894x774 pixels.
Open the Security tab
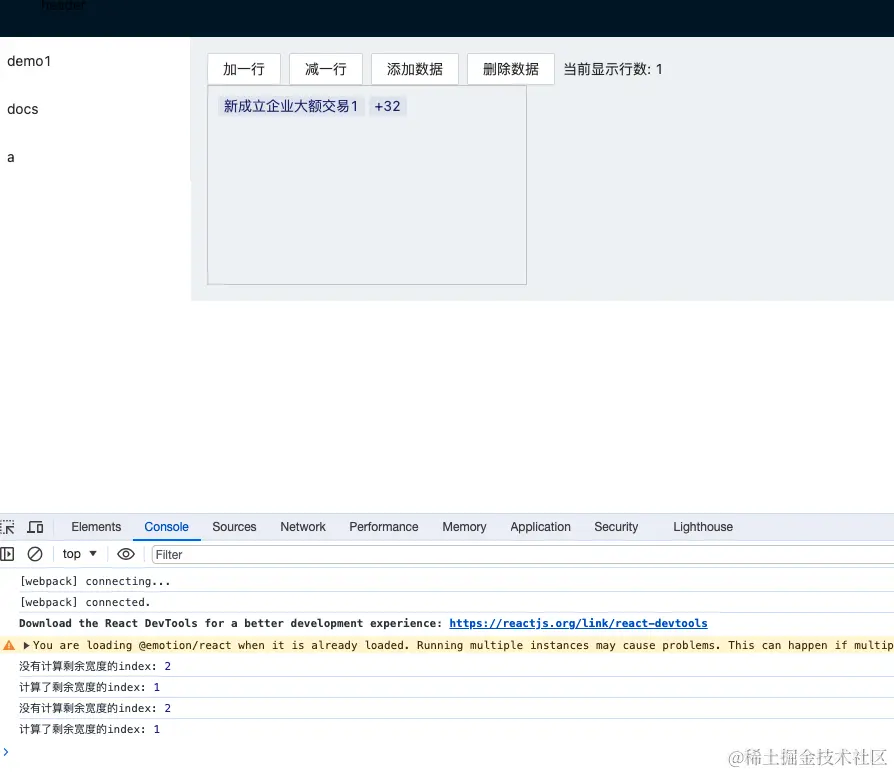[x=616, y=527]
